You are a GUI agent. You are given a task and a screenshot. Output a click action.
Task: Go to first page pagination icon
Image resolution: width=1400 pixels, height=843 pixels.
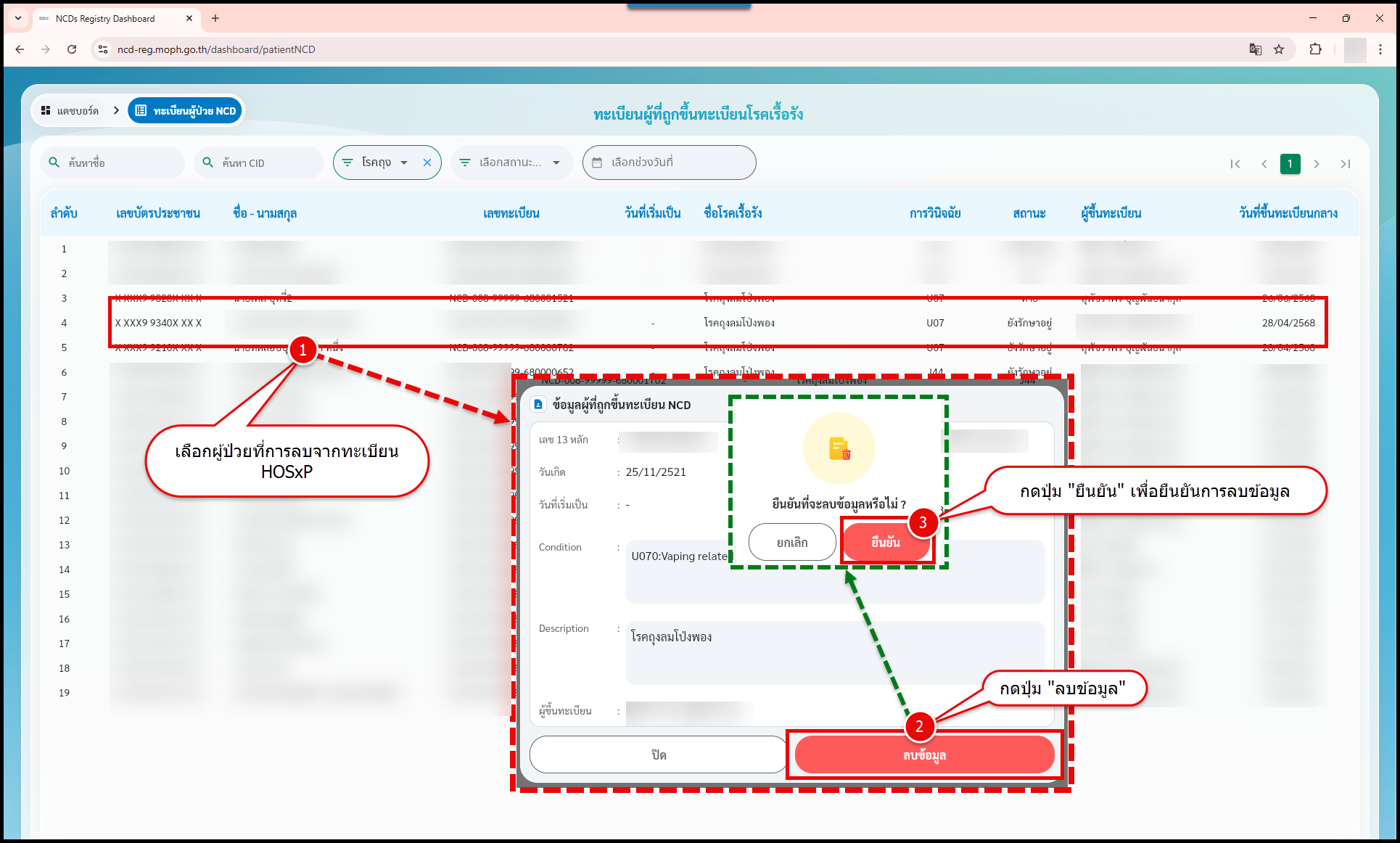click(1235, 164)
